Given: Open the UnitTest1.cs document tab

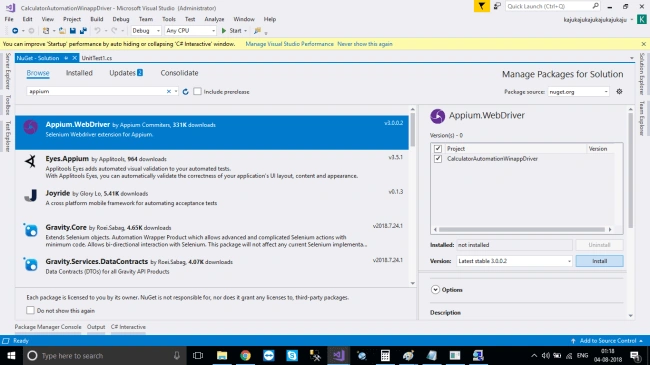Looking at the screenshot, I should click(97, 58).
